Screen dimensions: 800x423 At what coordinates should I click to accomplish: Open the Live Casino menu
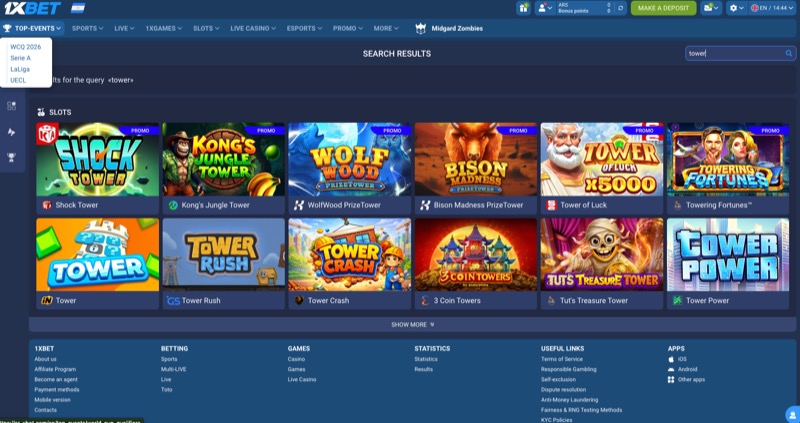pos(253,29)
